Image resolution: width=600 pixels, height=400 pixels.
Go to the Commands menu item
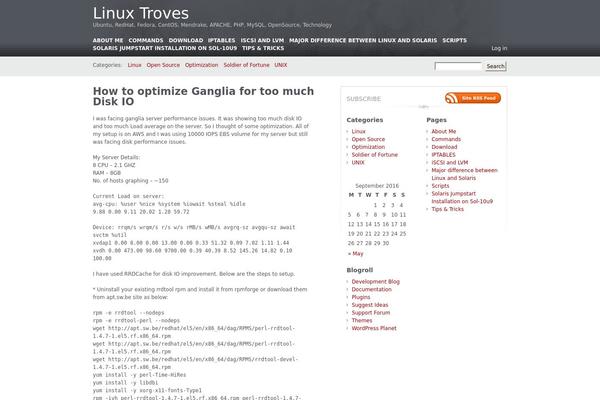click(146, 40)
